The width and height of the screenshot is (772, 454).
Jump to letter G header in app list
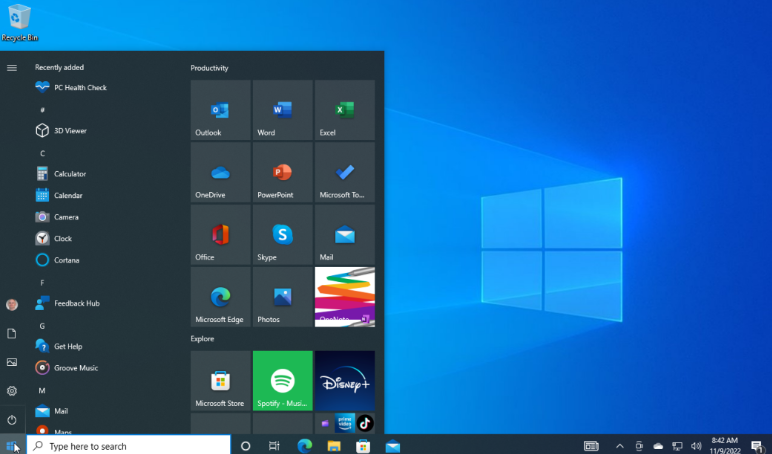click(x=42, y=326)
